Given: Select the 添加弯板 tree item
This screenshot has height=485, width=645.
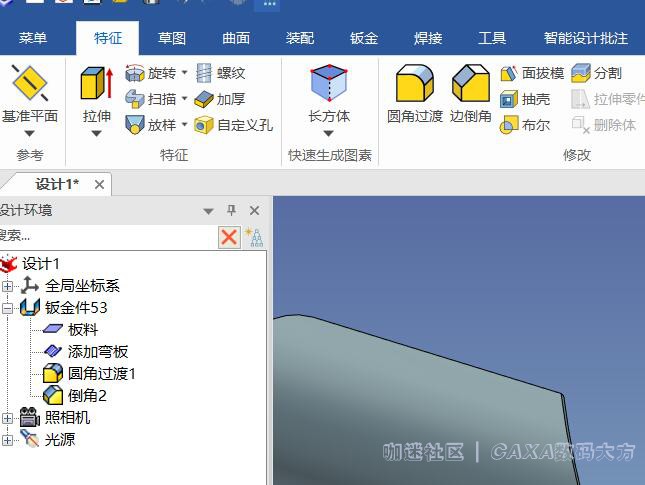Looking at the screenshot, I should tap(98, 352).
